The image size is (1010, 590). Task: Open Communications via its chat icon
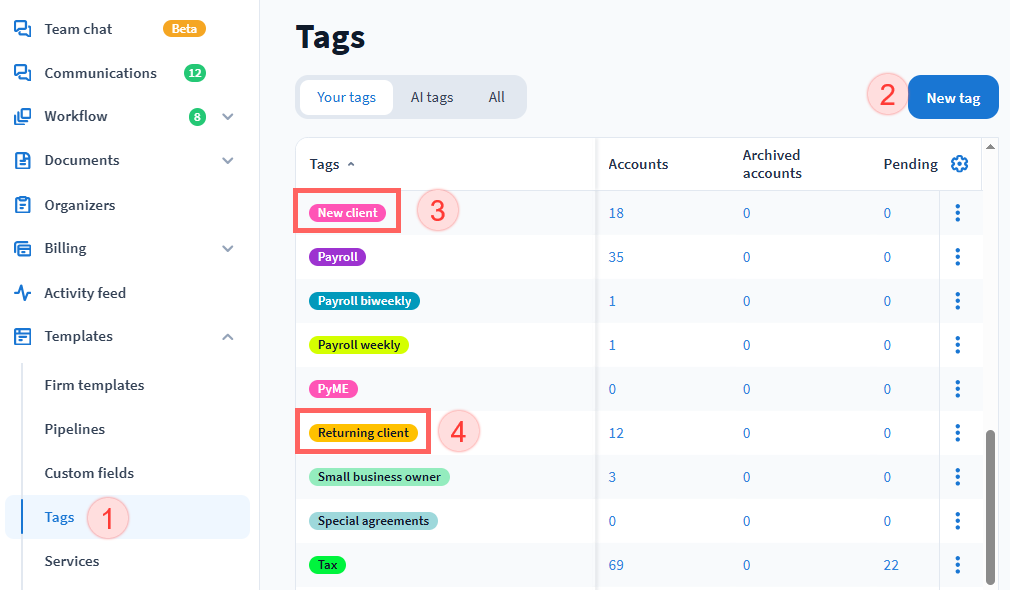(22, 73)
